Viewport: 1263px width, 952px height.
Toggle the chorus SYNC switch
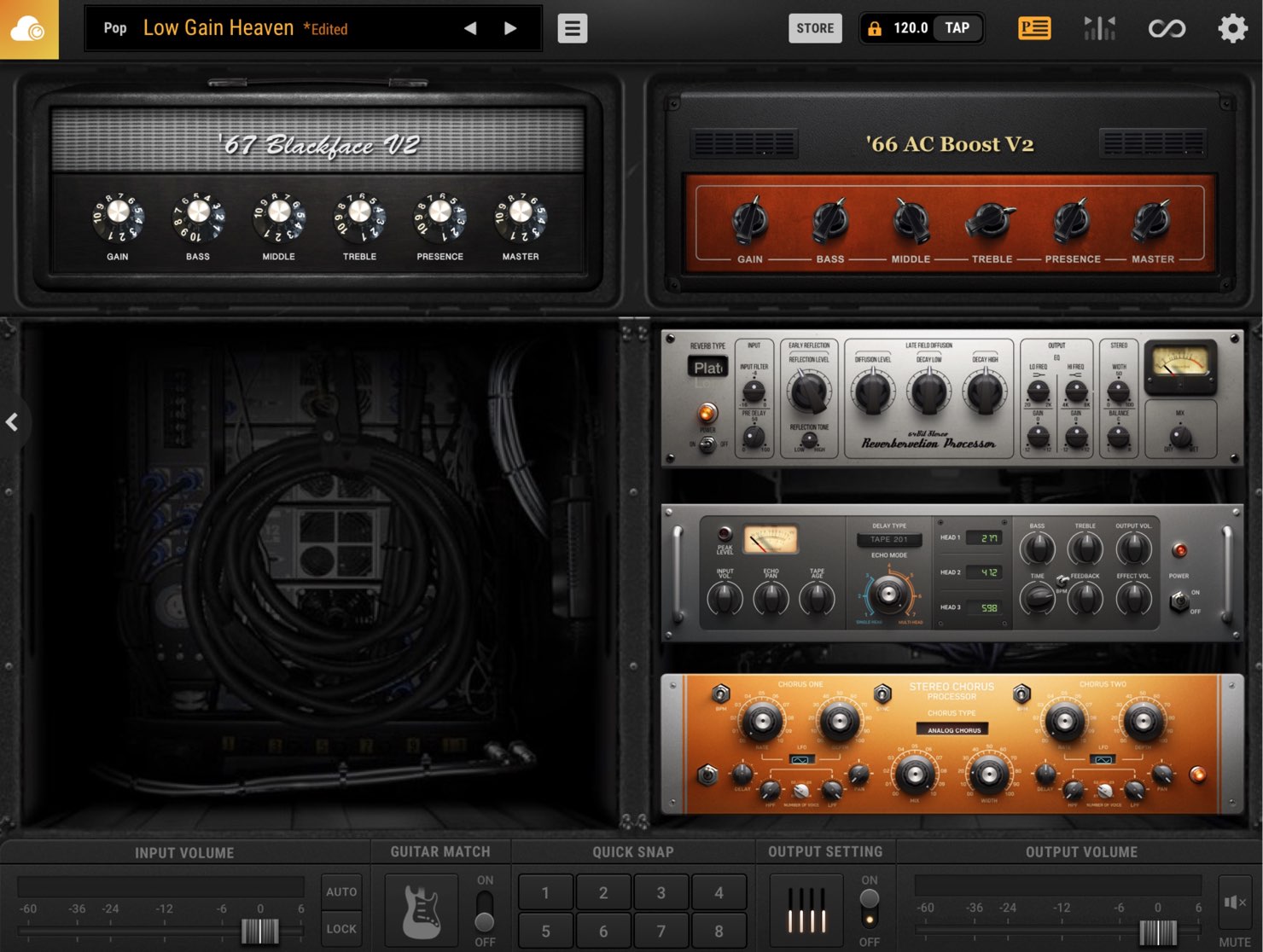tap(882, 694)
